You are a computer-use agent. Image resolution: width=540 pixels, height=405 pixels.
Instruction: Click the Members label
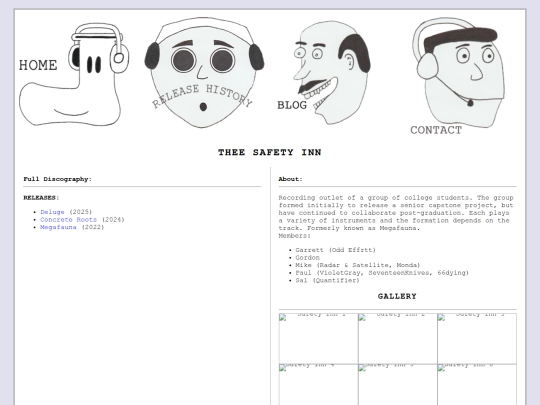[x=294, y=236]
